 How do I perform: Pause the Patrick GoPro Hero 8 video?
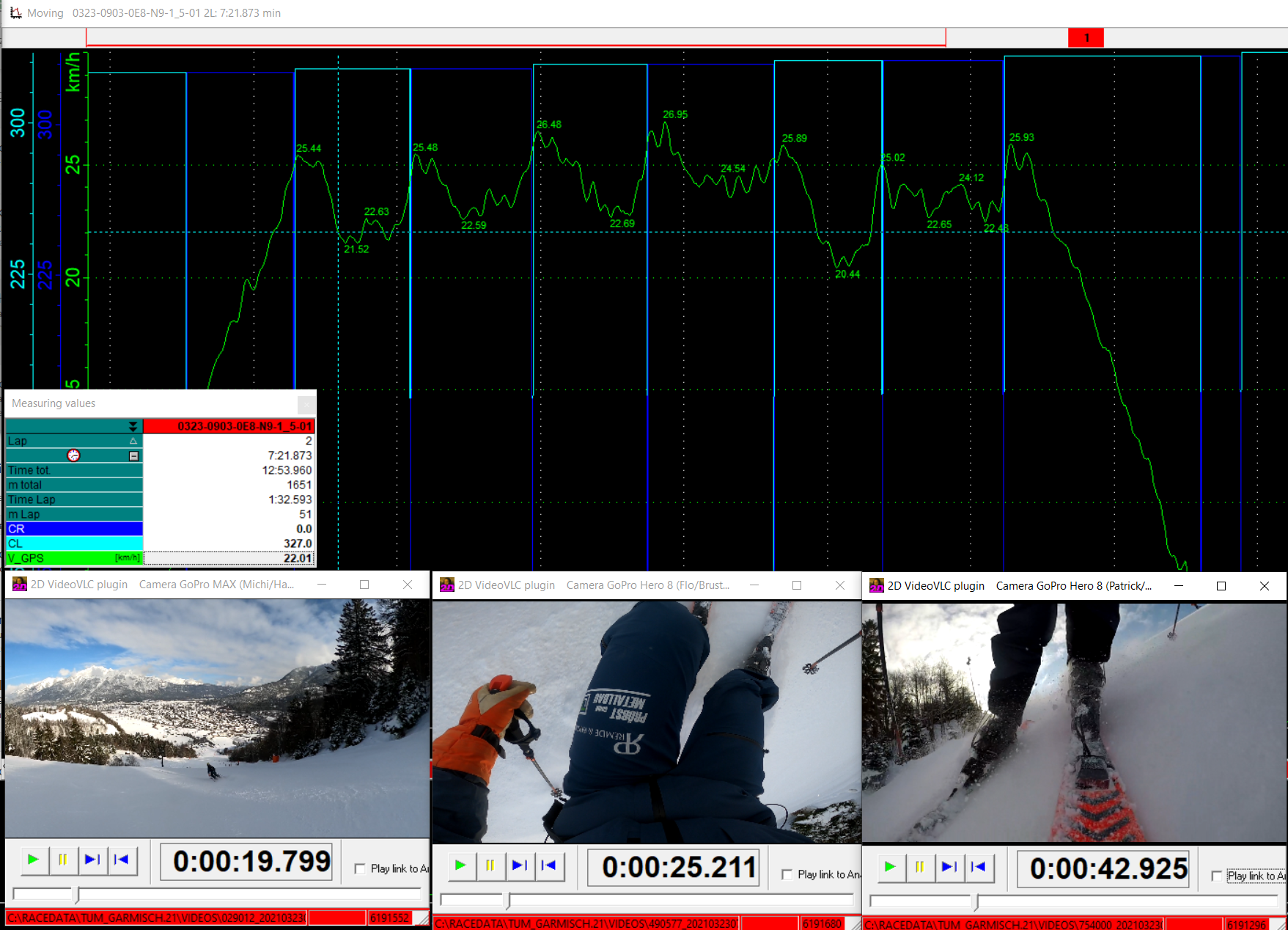(919, 867)
